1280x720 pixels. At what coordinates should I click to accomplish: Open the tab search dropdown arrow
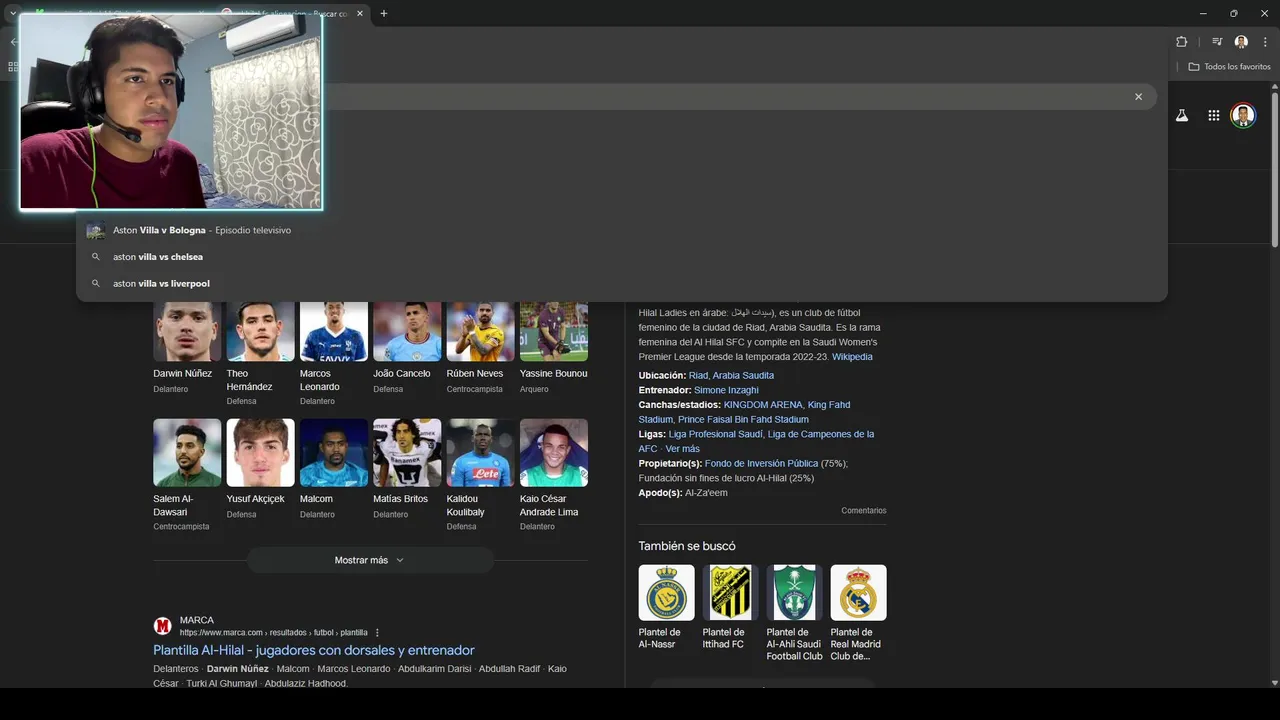click(x=13, y=13)
